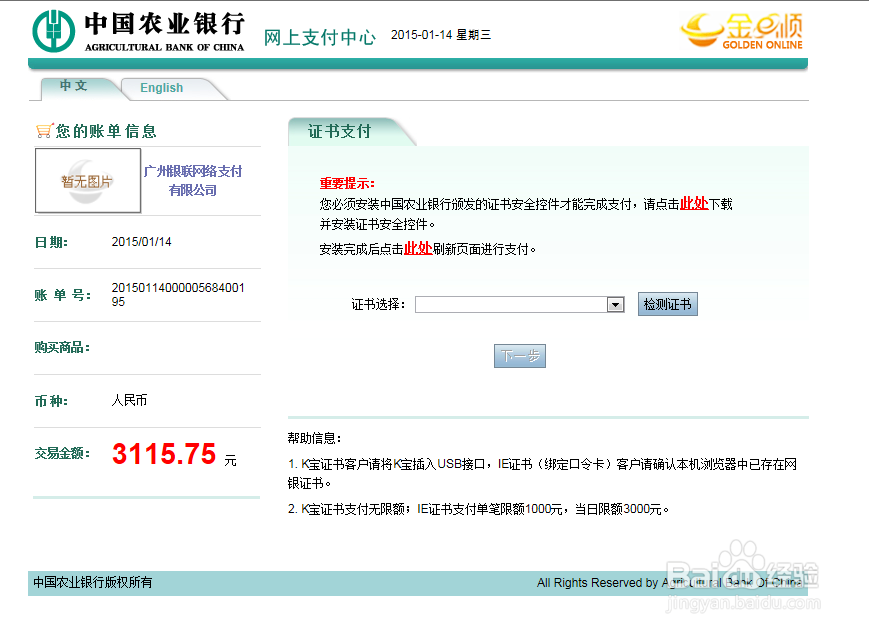Switch to the 中文 language tab
The height and width of the screenshot is (633, 869).
pos(74,86)
